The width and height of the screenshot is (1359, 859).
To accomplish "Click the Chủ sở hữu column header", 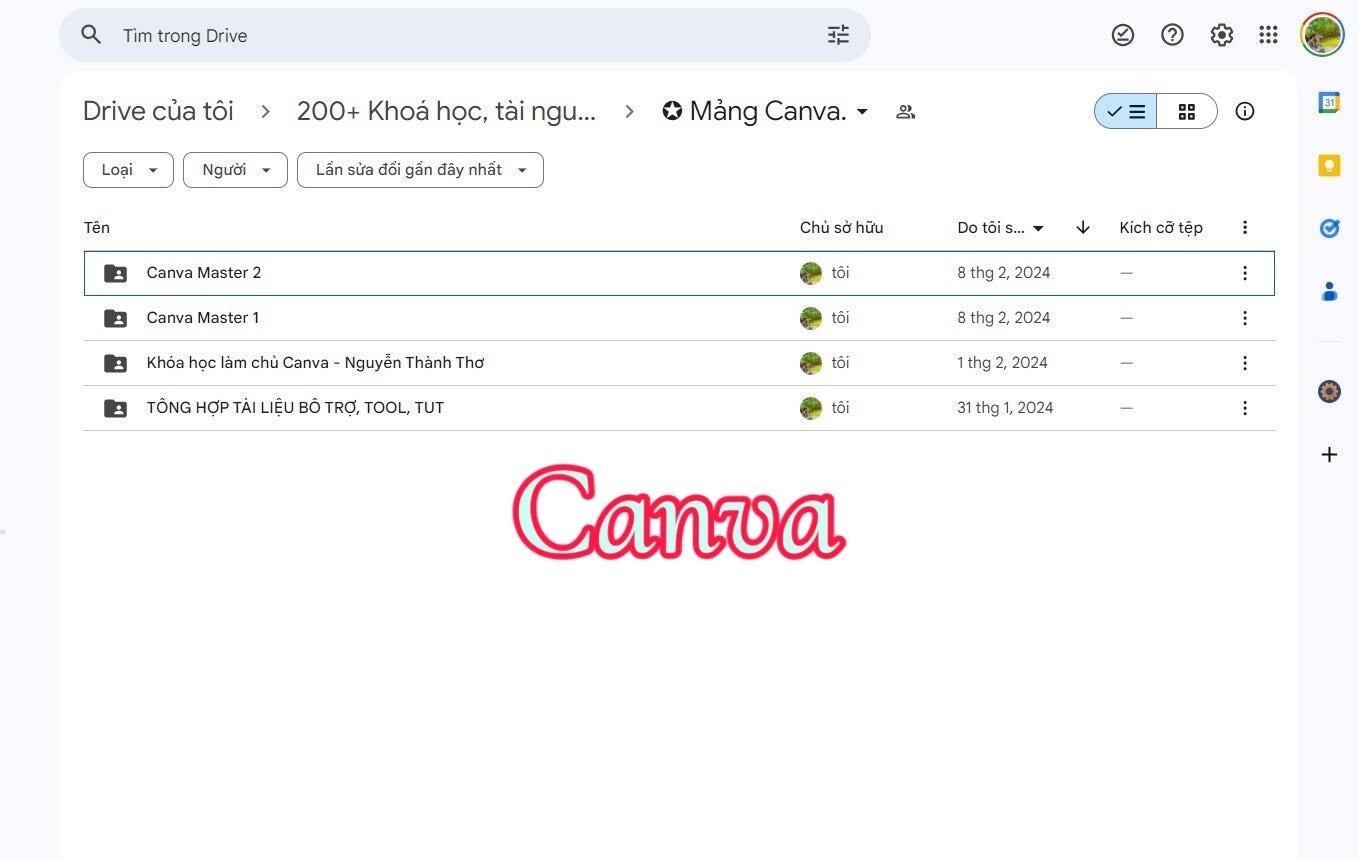I will click(841, 228).
